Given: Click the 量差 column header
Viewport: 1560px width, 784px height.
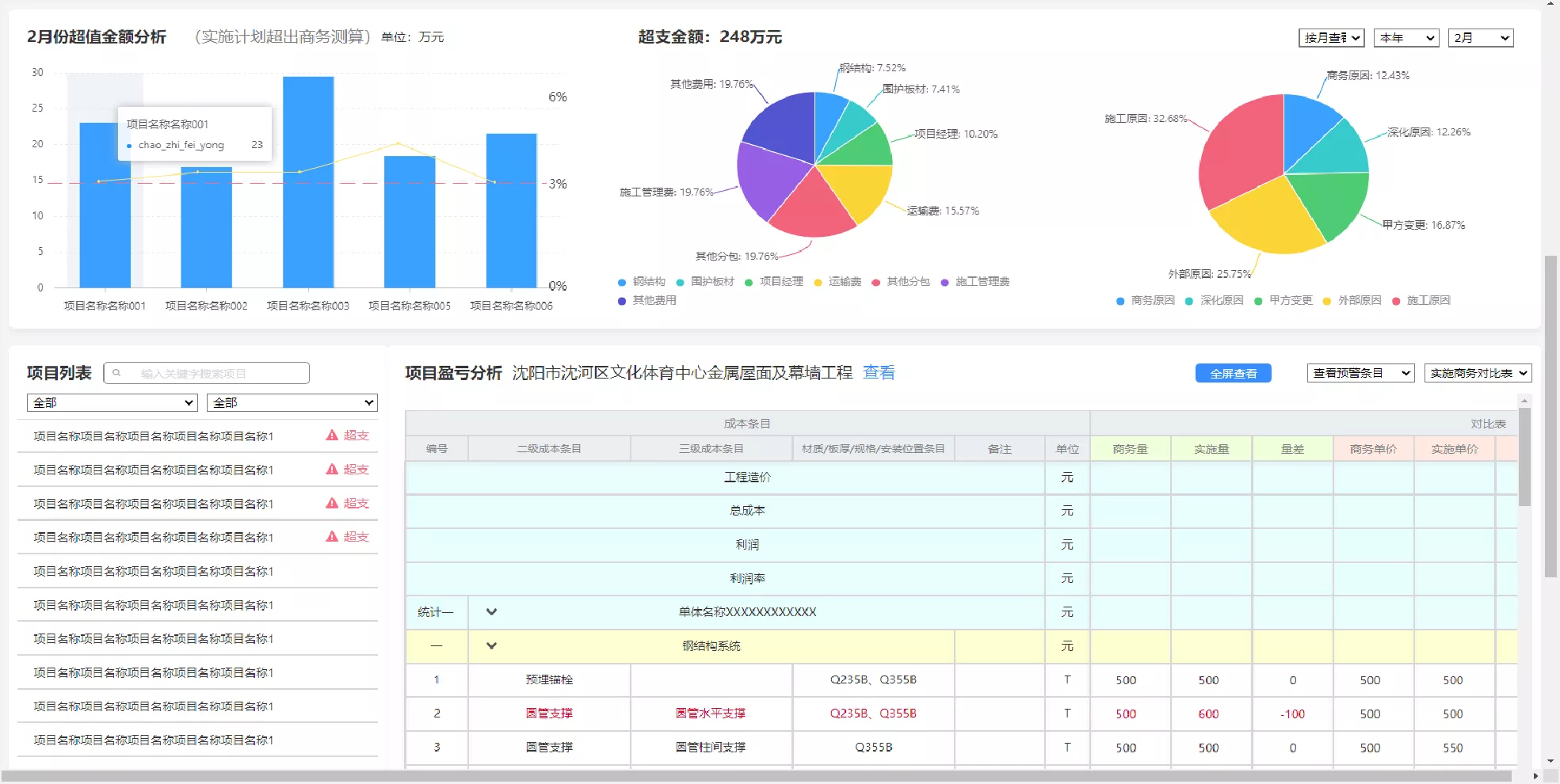Looking at the screenshot, I should coord(1292,449).
